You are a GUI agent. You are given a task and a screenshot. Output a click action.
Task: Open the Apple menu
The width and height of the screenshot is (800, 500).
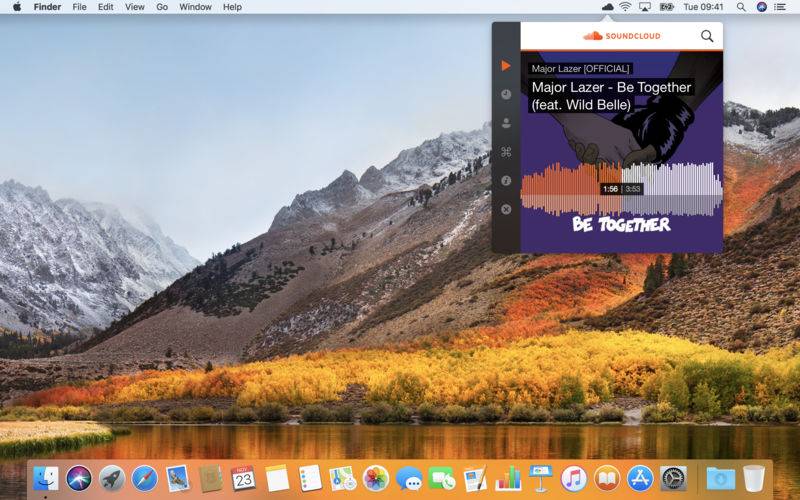coord(17,7)
